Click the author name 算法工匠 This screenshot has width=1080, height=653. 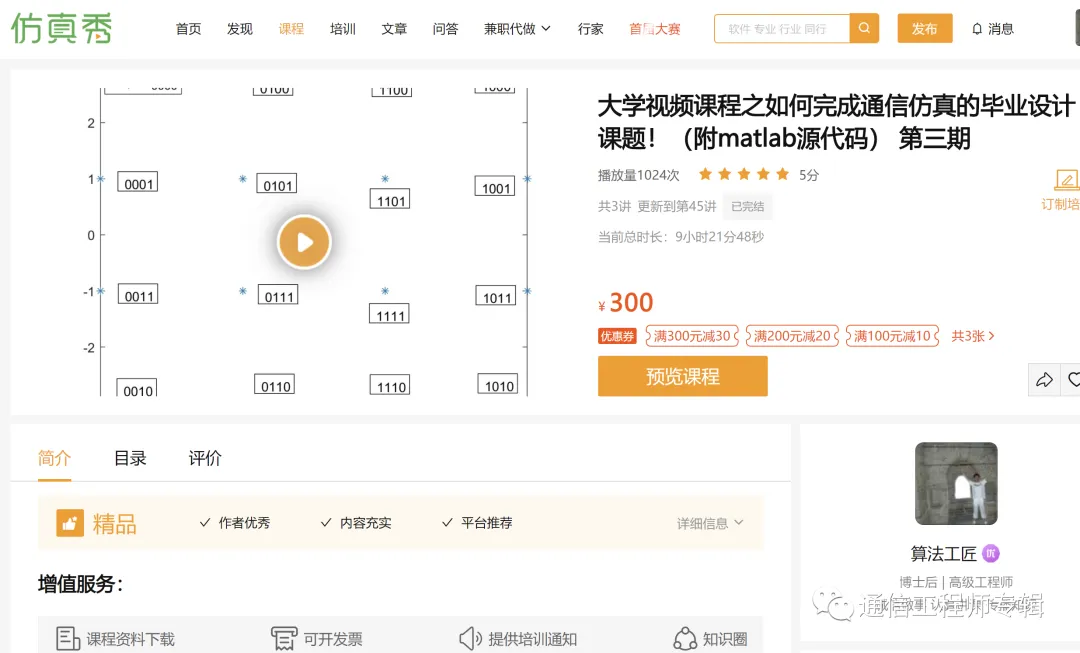(x=944, y=554)
